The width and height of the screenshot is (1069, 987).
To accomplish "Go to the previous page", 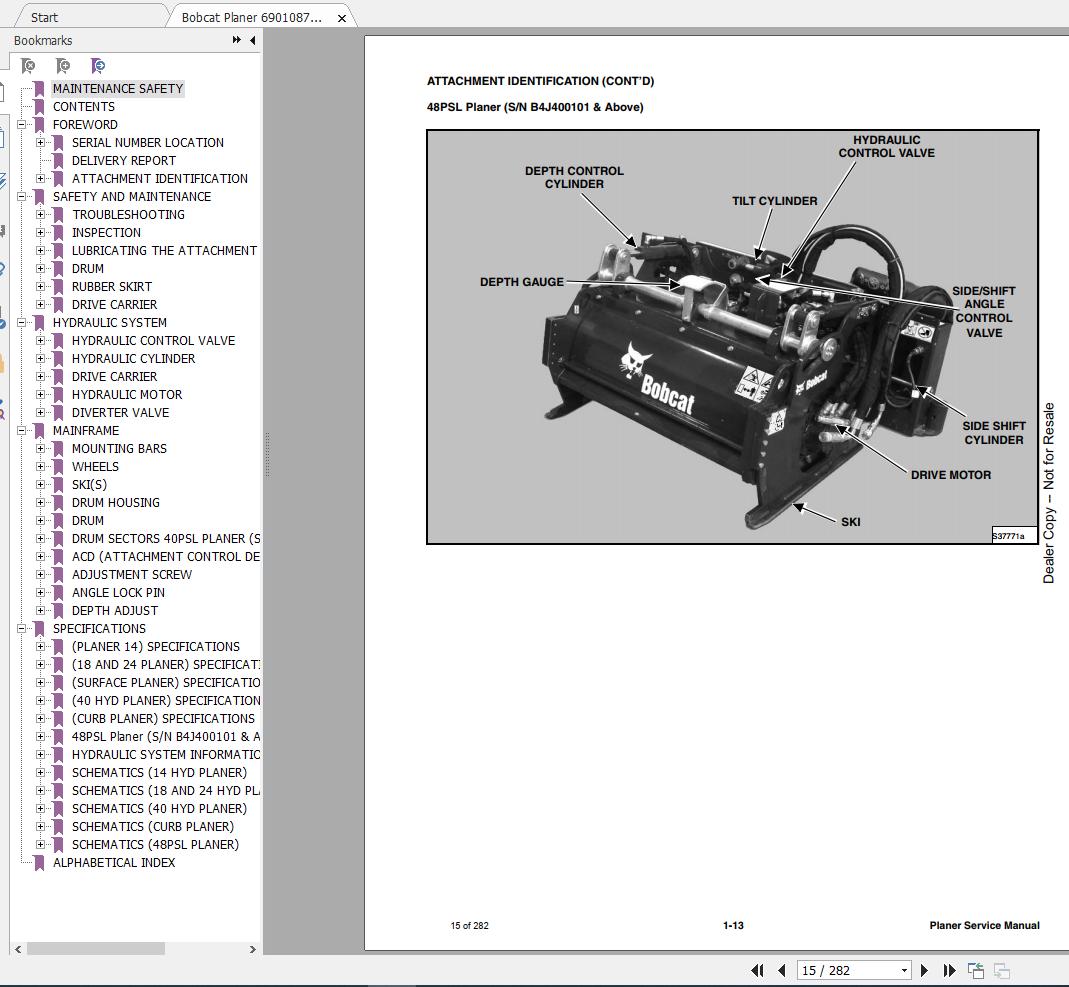I will 783,970.
